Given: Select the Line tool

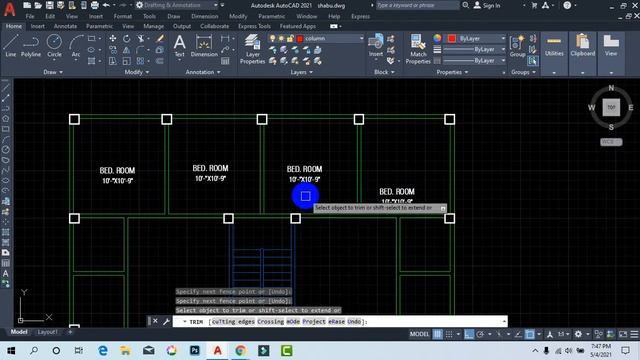Looking at the screenshot, I should click(x=11, y=46).
